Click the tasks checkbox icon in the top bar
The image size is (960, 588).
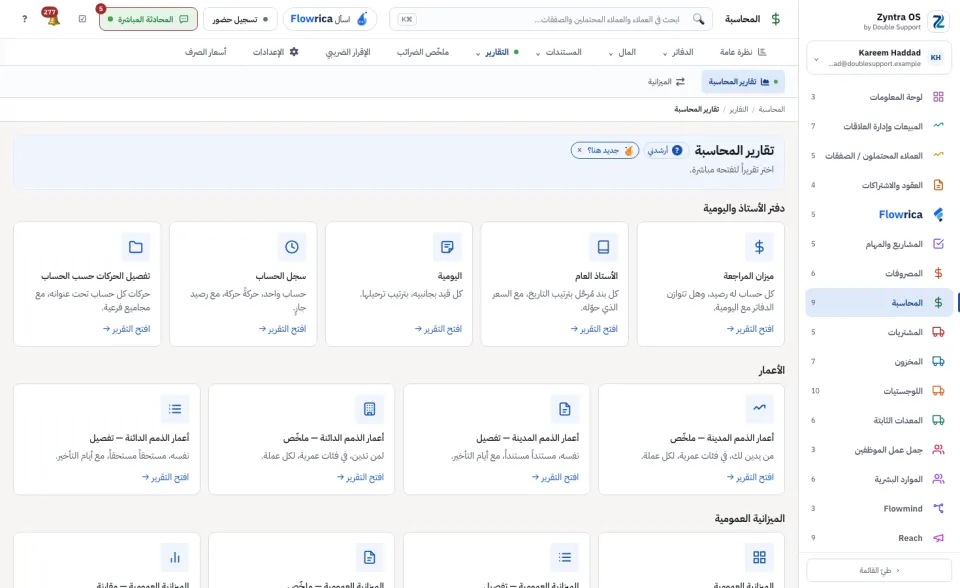83,19
